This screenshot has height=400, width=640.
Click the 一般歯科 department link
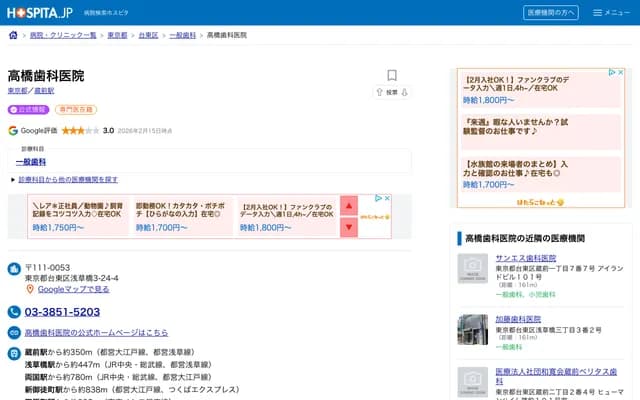pyautogui.click(x=31, y=161)
